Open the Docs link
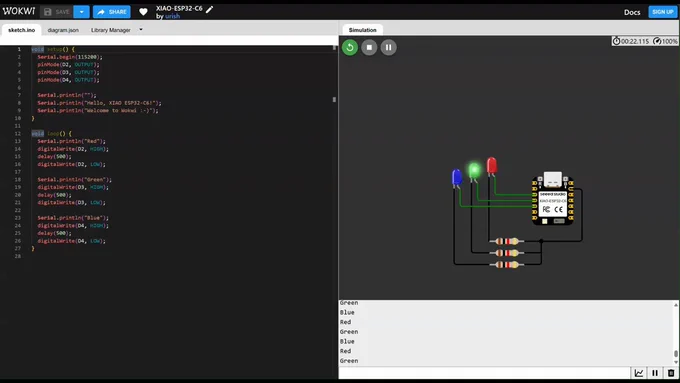 [x=632, y=12]
